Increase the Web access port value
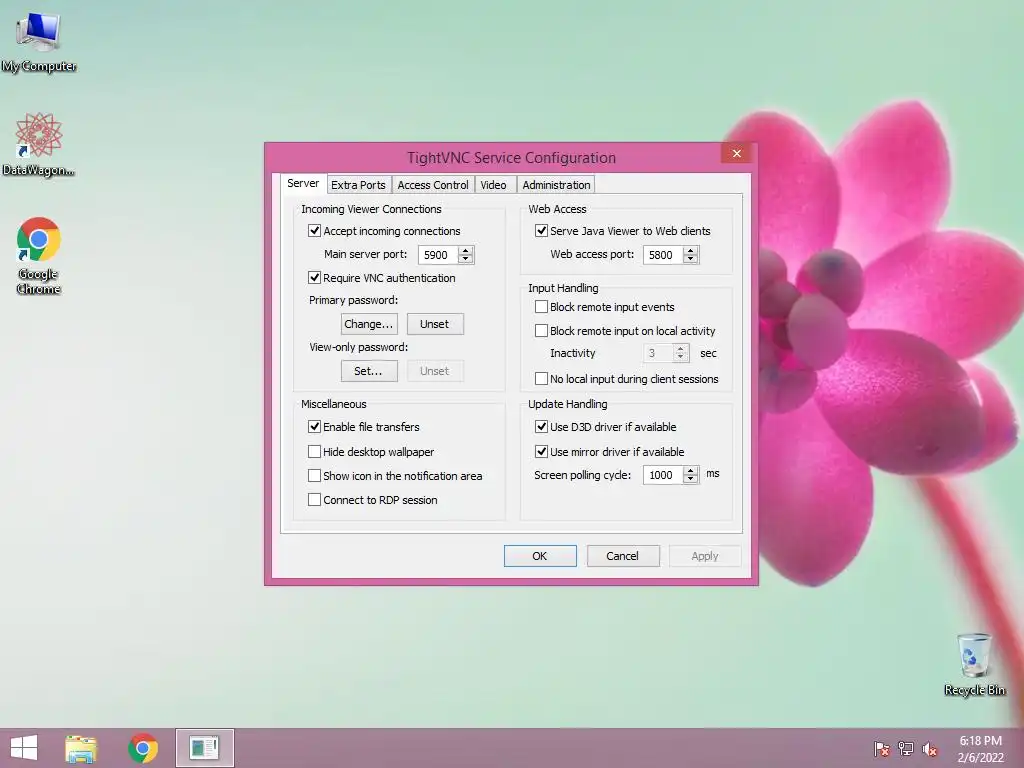 click(x=690, y=251)
